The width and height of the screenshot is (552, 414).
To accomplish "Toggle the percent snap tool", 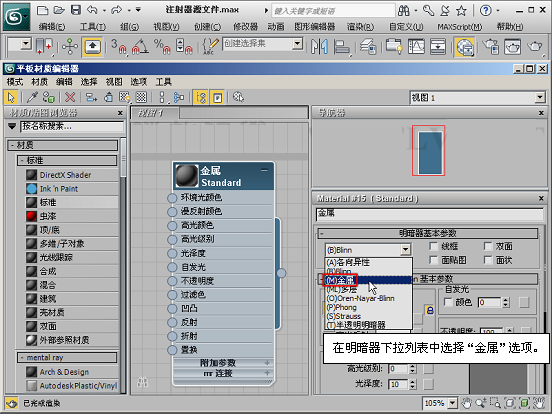I will click(162, 46).
